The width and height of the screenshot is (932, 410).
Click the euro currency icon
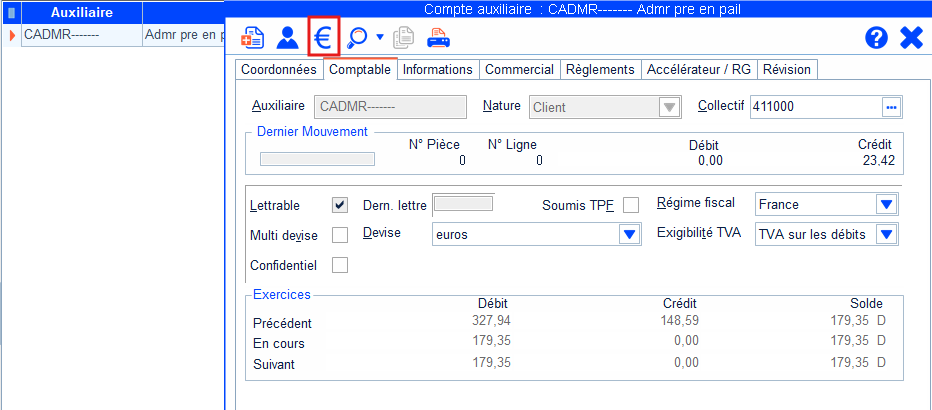point(323,38)
